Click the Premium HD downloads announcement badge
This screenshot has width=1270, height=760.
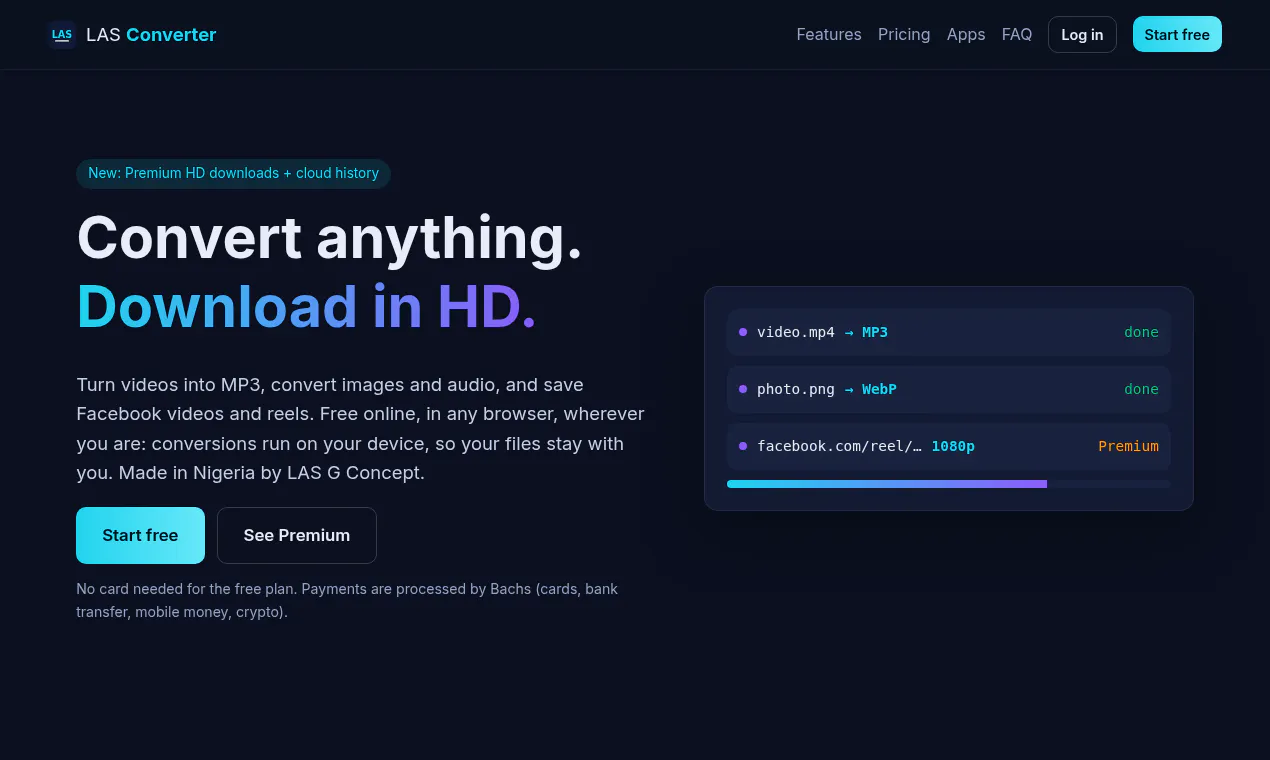click(x=233, y=173)
